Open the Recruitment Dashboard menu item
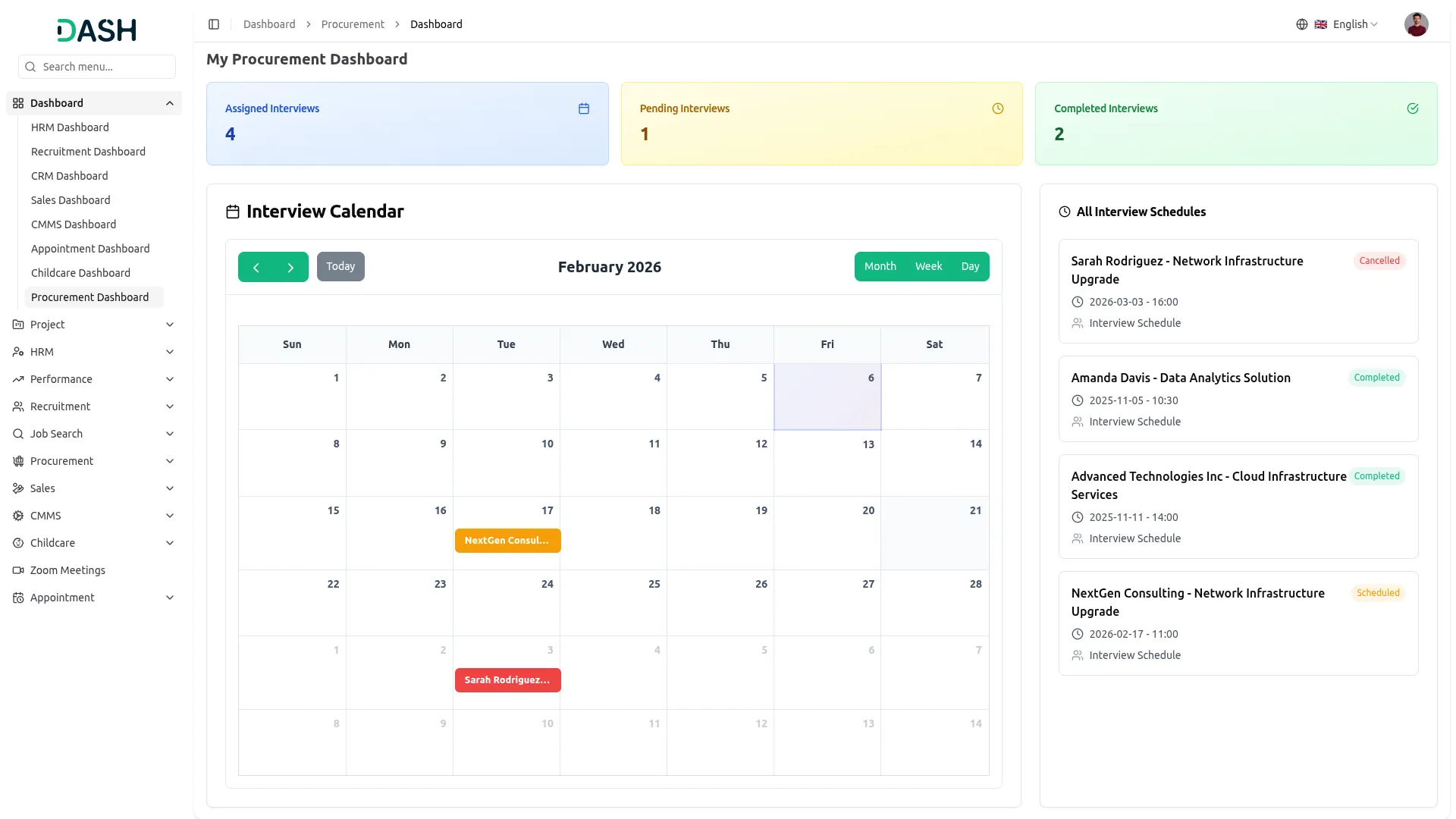1456x819 pixels. pyautogui.click(x=88, y=152)
